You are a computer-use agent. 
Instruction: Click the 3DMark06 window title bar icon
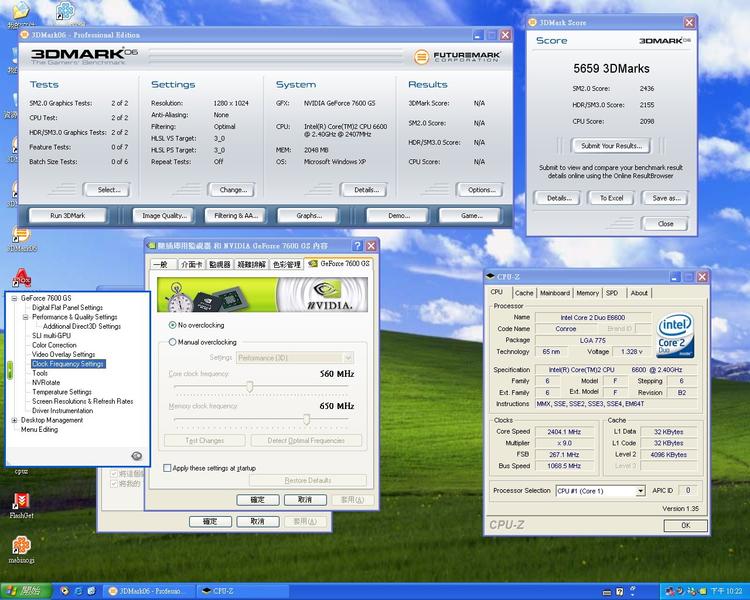(x=24, y=34)
